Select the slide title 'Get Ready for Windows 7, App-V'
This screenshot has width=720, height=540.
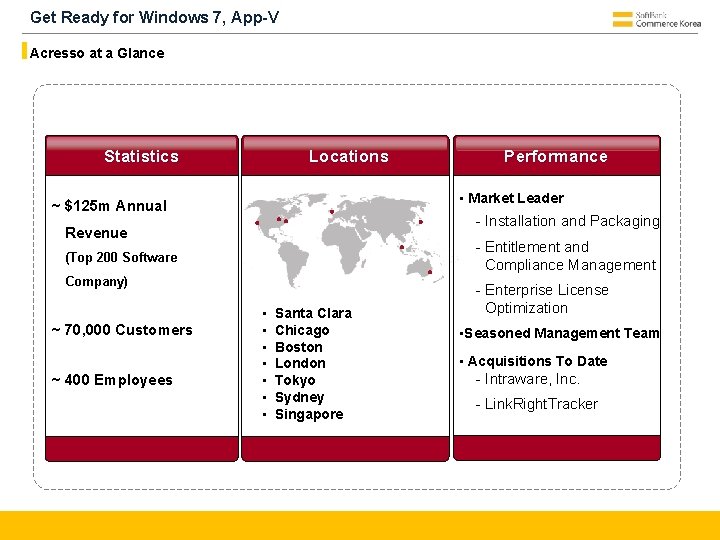(154, 17)
